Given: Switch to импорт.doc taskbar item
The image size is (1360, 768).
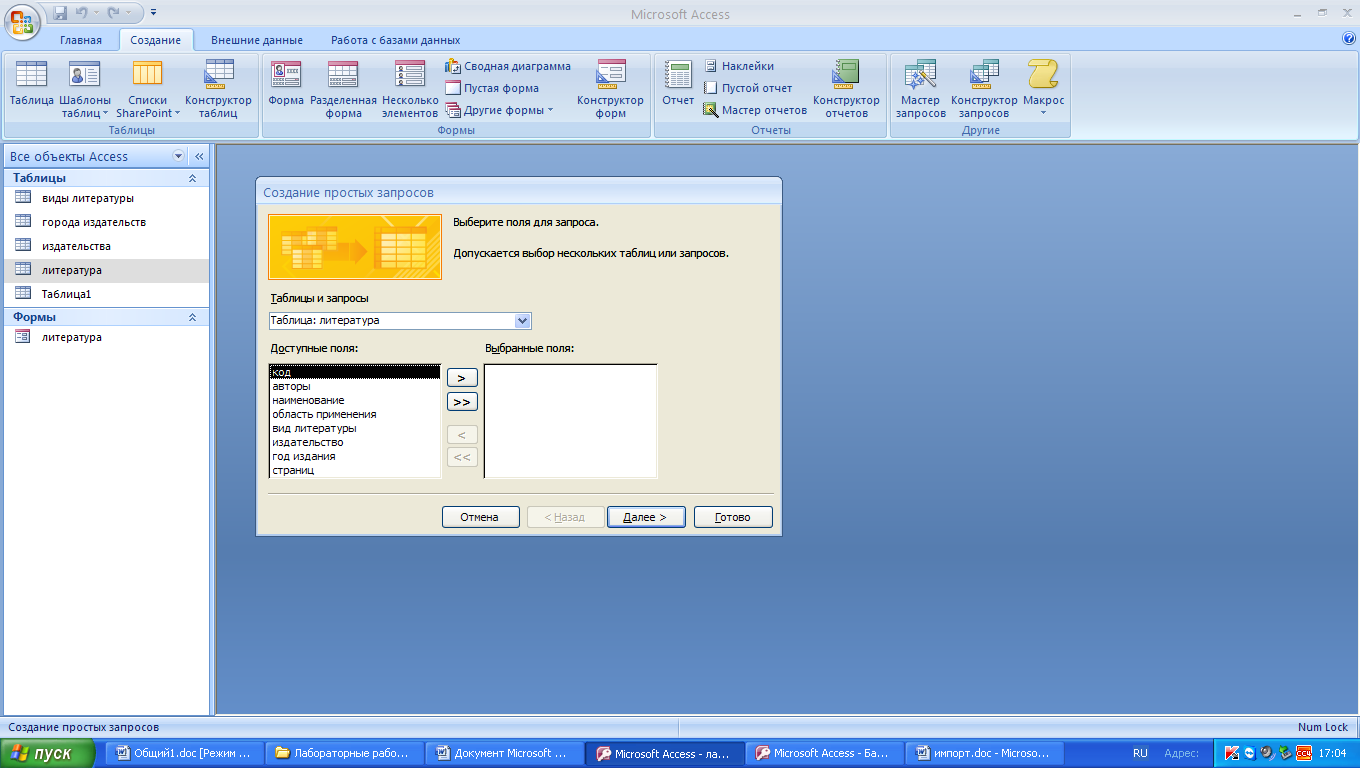Looking at the screenshot, I should pyautogui.click(x=984, y=754).
